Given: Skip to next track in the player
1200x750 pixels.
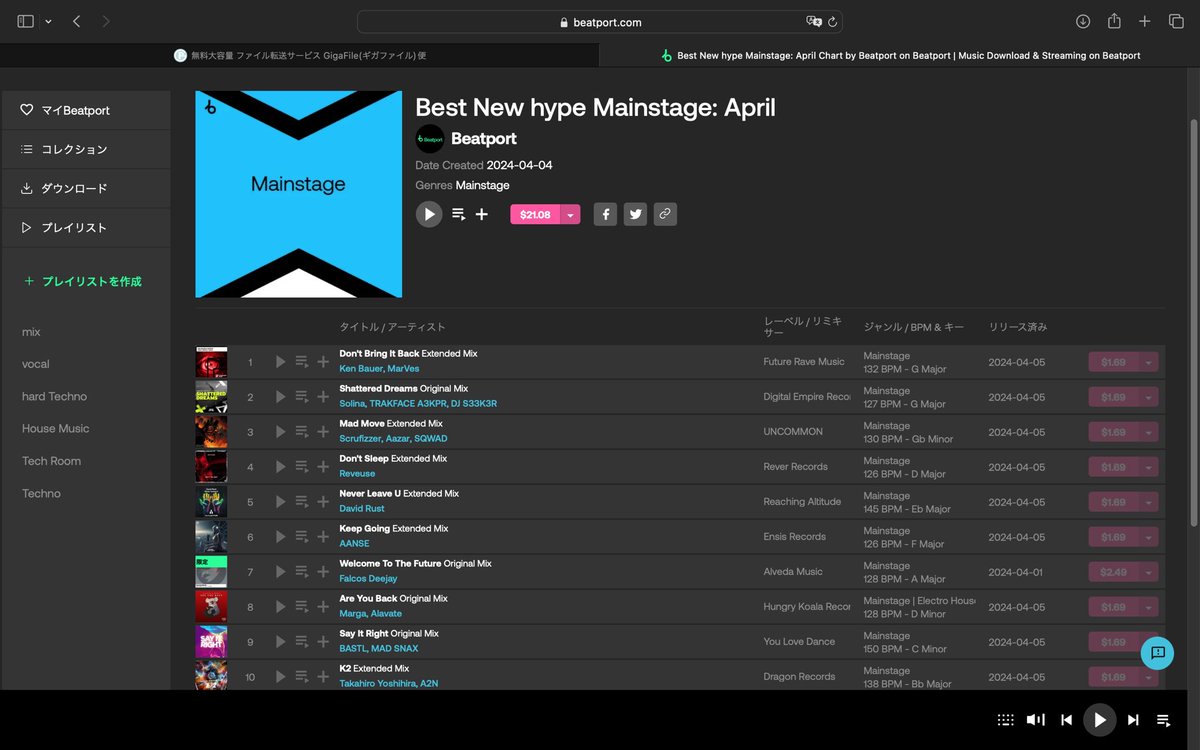Looking at the screenshot, I should pos(1133,720).
